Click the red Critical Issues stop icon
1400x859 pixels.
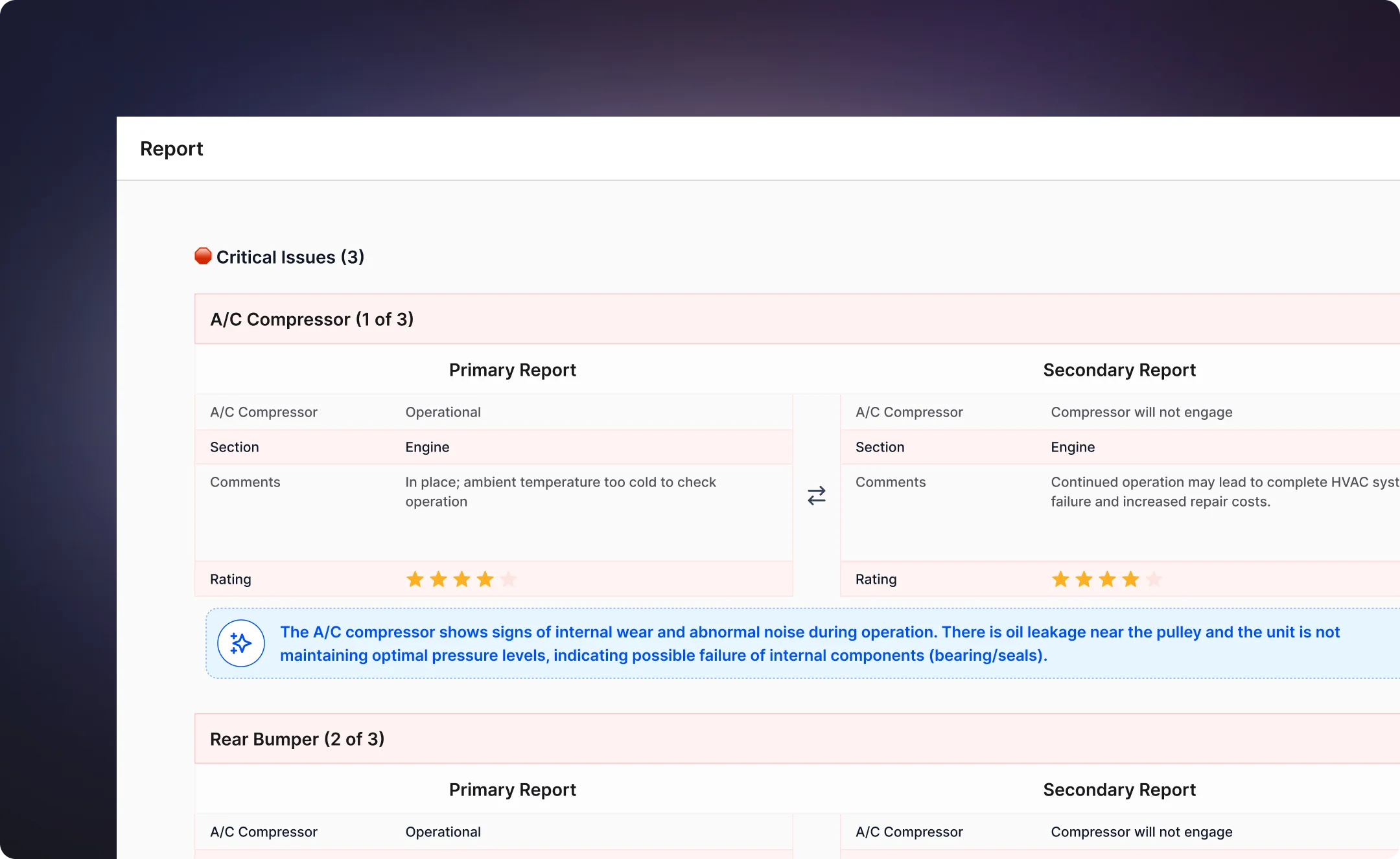(x=203, y=256)
